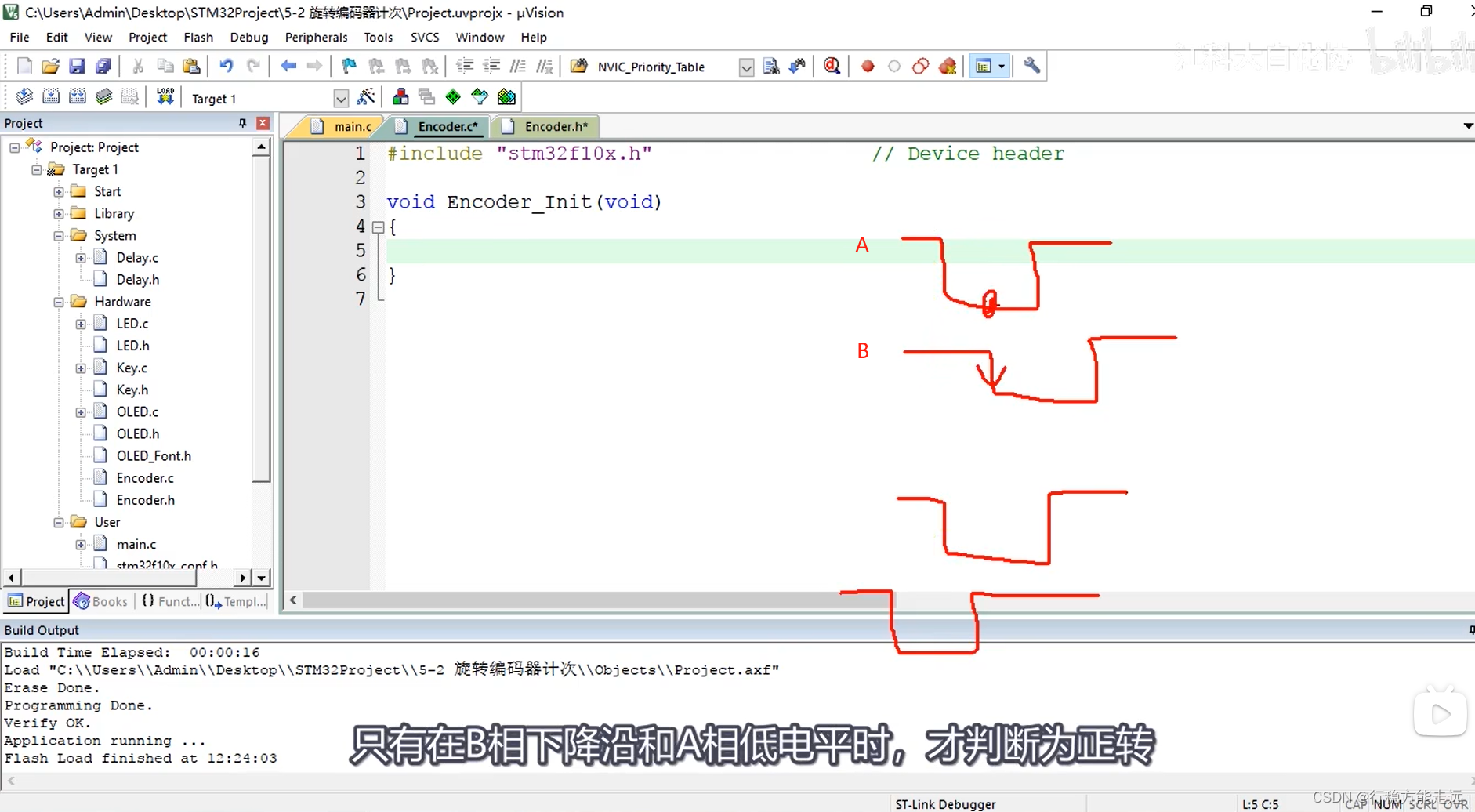Save all files icon

[103, 66]
